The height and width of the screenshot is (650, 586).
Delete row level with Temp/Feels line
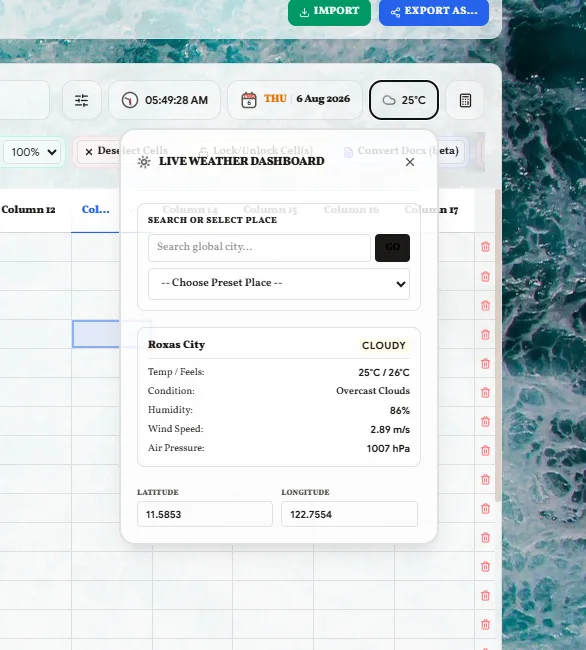coord(485,364)
